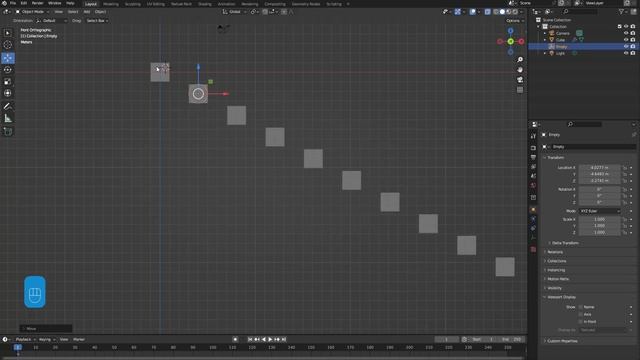Open the Edit menu

coord(24,3)
